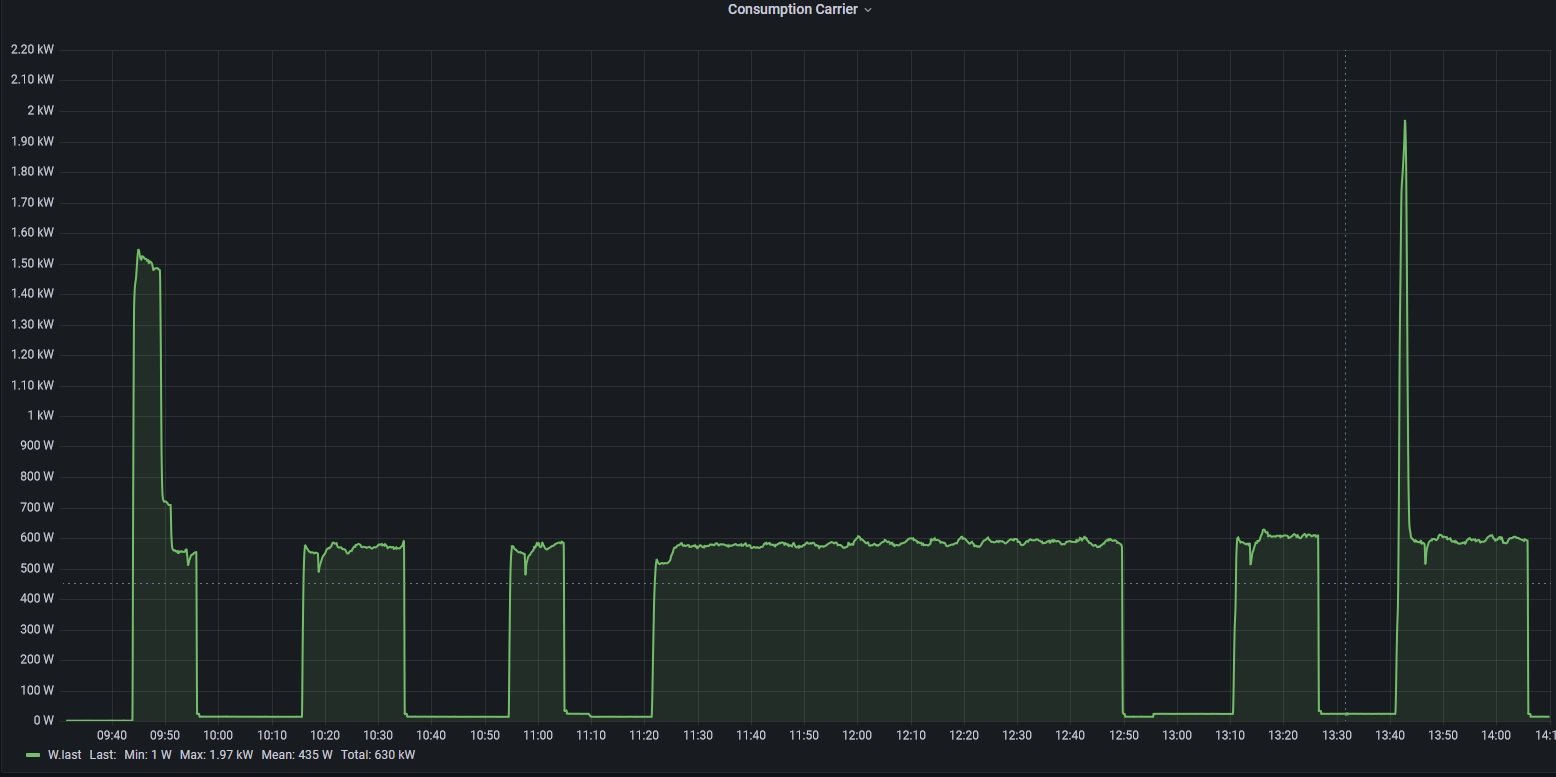1556x777 pixels.
Task: Click the tip of the 1.97 kW spike
Action: 1405,121
